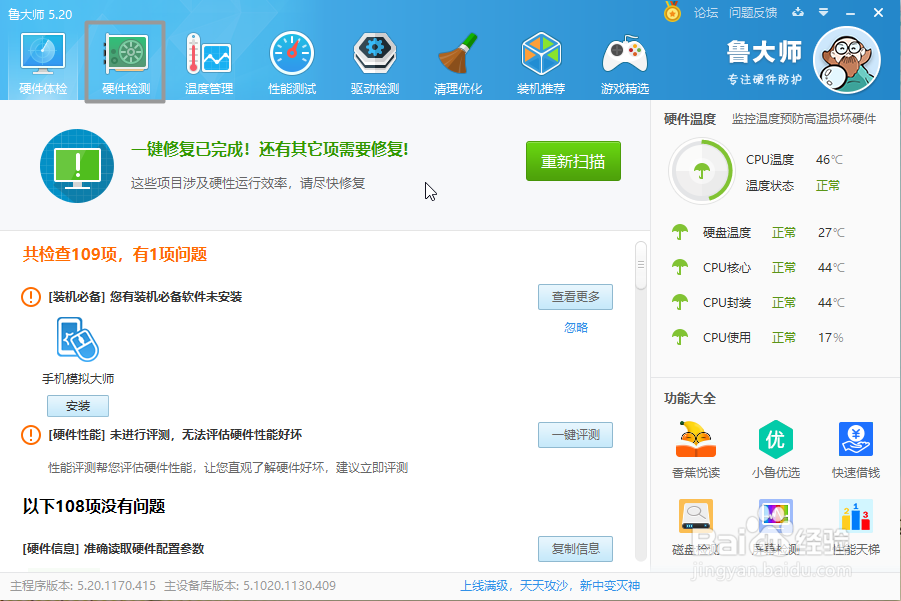Click the 硬盘温度 umbrella status icon
This screenshot has height=601, width=901.
point(680,232)
